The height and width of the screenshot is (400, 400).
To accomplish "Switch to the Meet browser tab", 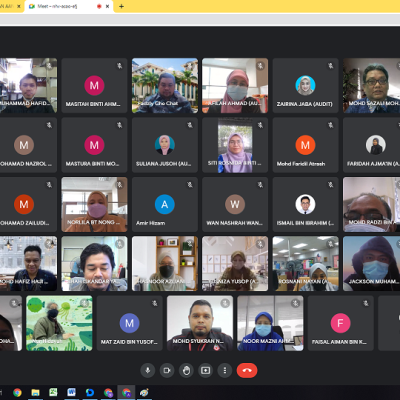I will tap(69, 6).
